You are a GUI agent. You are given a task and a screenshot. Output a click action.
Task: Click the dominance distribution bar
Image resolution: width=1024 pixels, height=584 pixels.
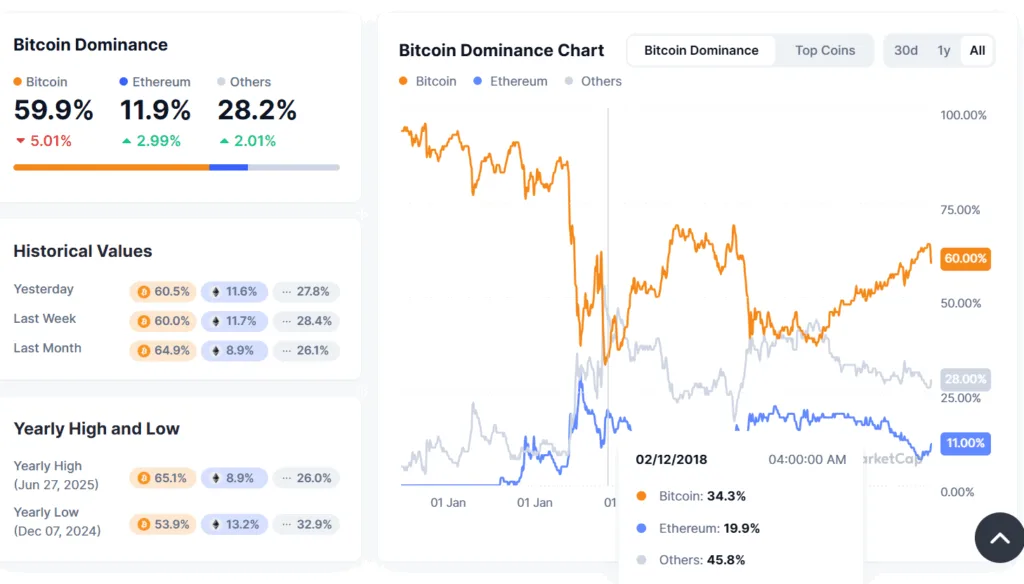point(175,168)
